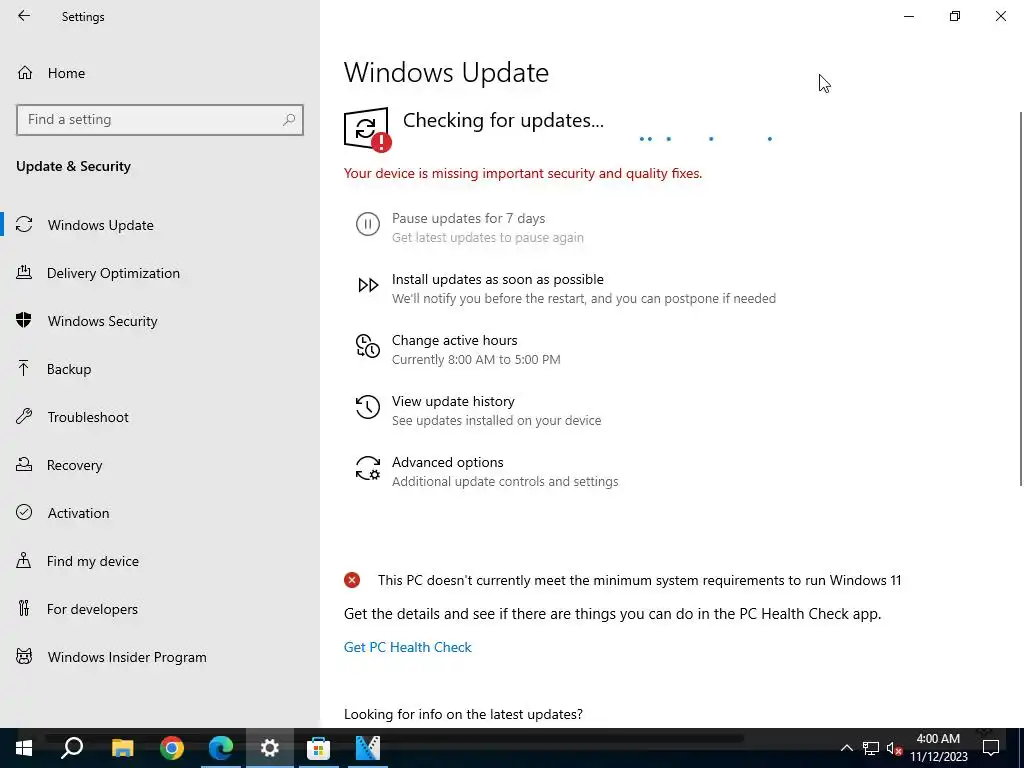
Task: Click the vertical scrollbar on the right
Action: point(1021,298)
